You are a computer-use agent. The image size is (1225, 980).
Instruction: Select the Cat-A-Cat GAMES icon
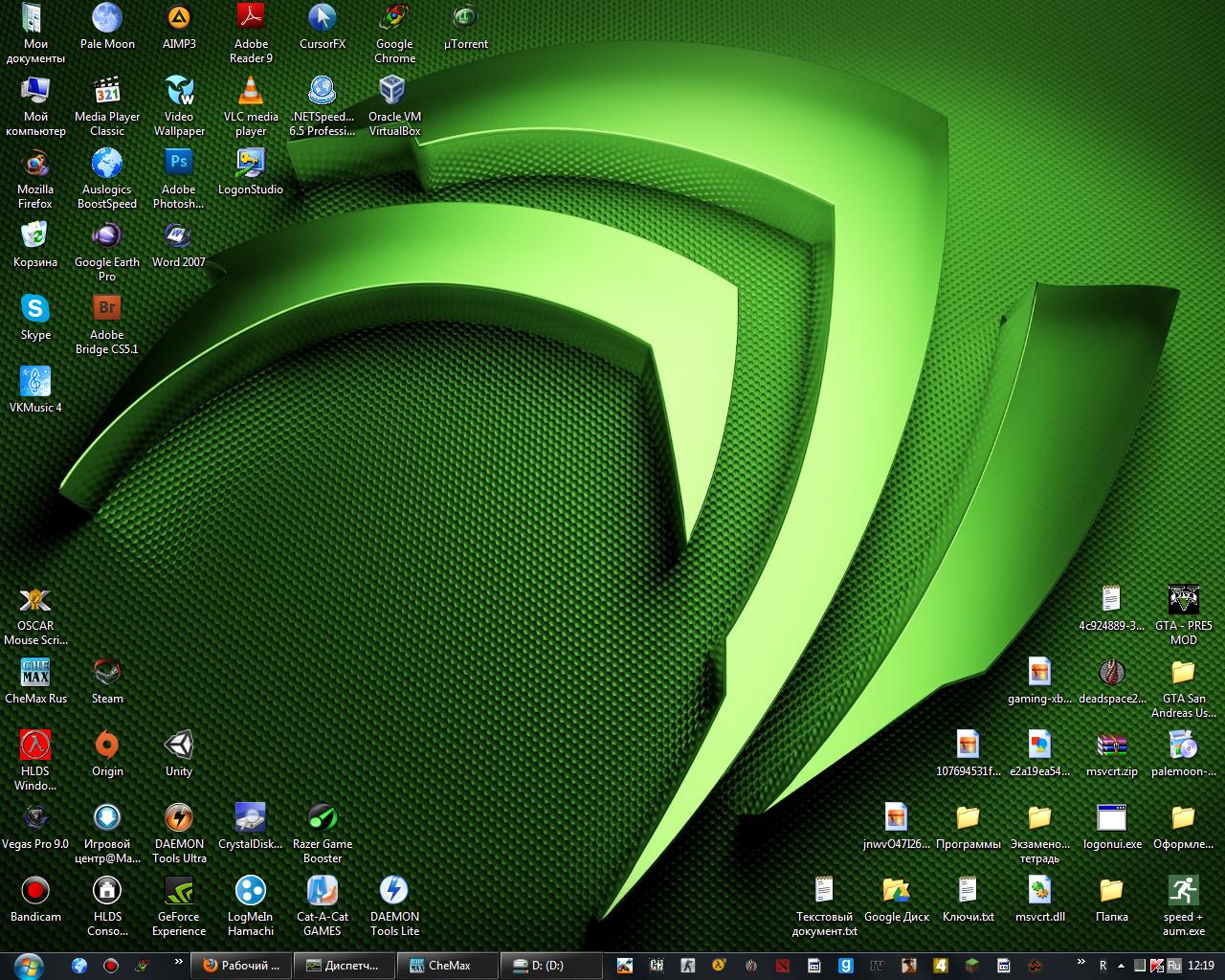tap(323, 906)
